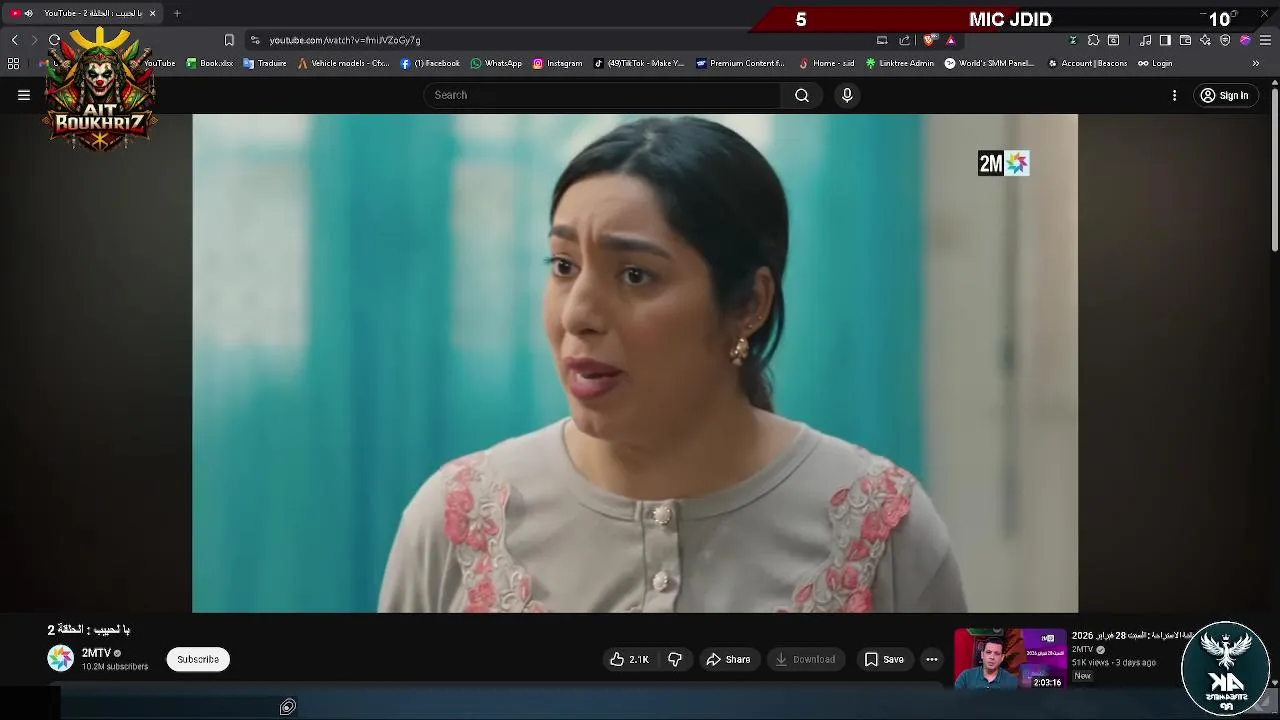Open the Login bookmark
1280x720 pixels.
point(1155,63)
